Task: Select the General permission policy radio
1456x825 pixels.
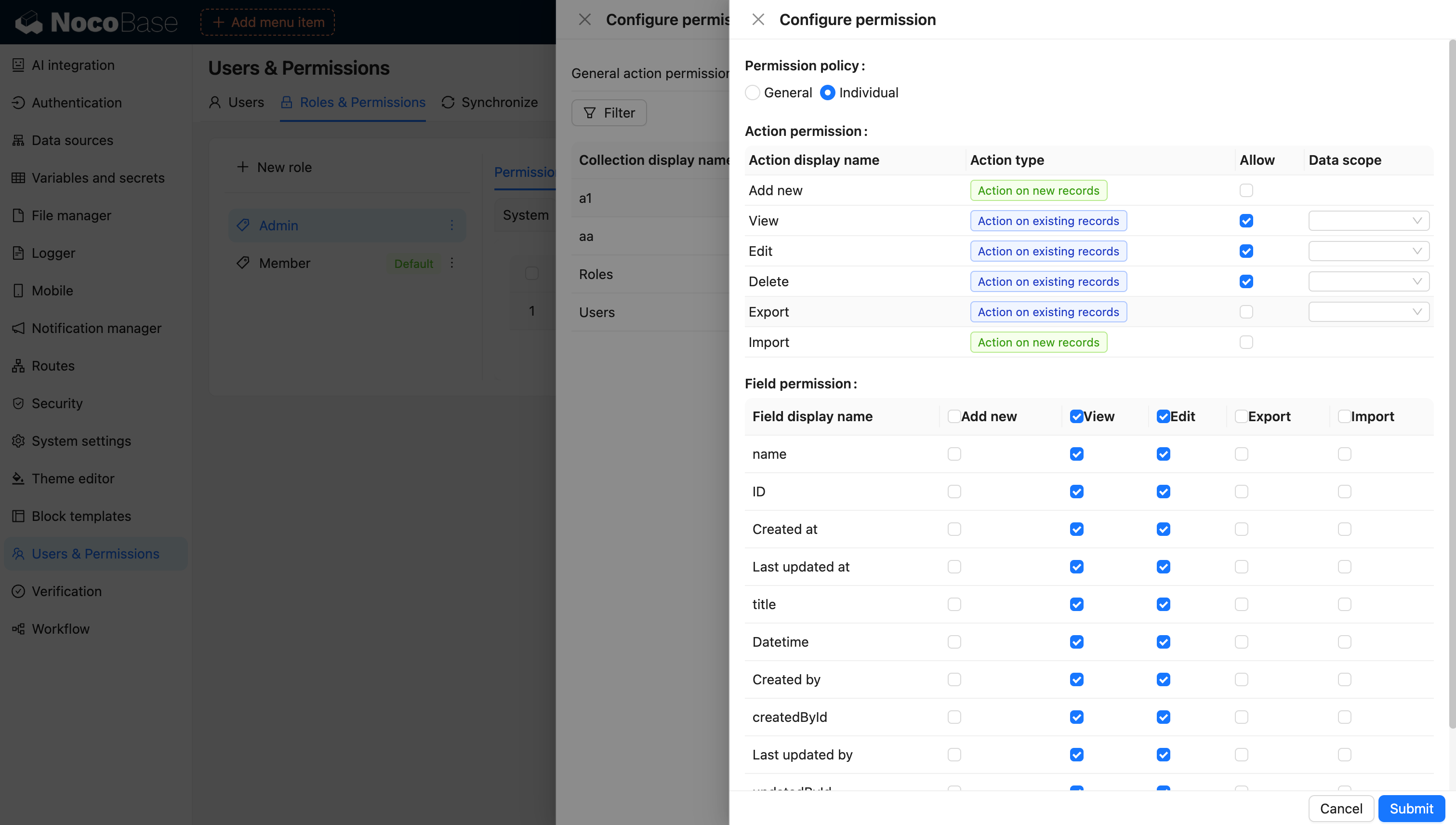Action: pos(753,93)
